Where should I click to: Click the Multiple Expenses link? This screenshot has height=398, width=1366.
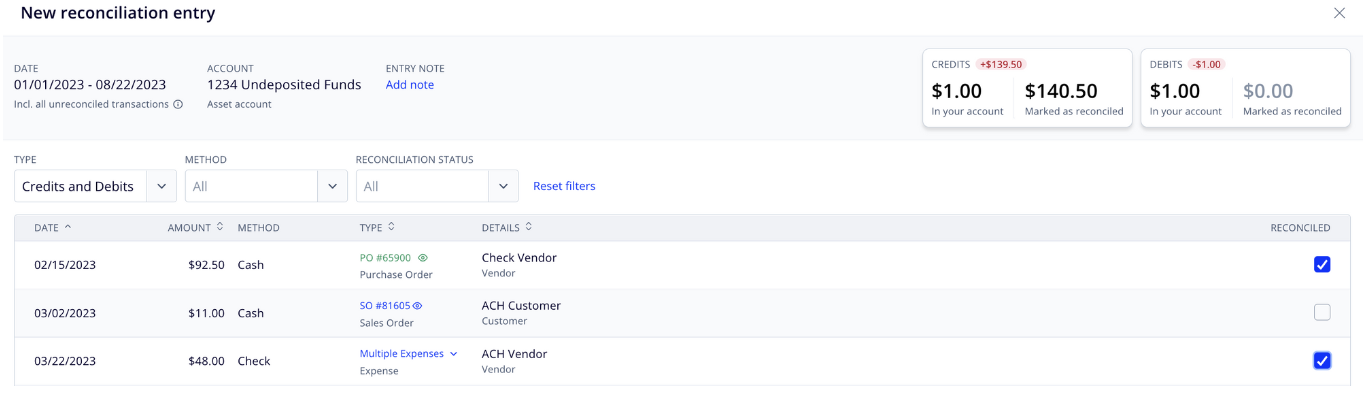402,354
